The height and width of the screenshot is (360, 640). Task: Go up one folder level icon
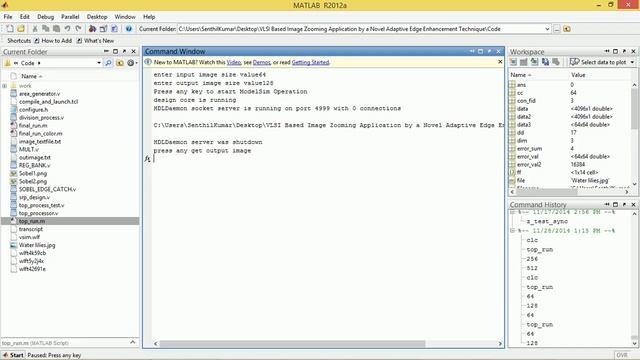567,29
